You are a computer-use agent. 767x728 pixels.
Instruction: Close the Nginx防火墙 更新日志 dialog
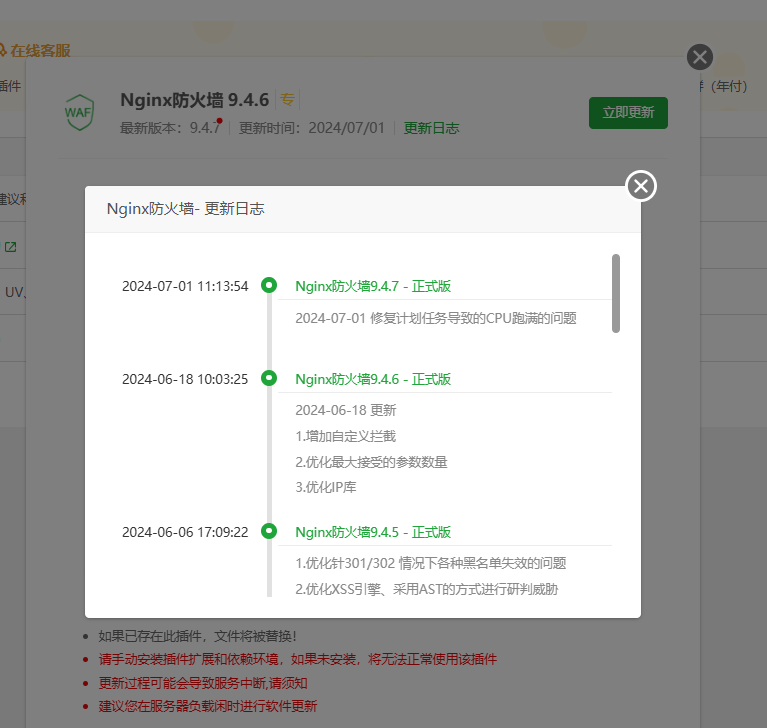(641, 186)
